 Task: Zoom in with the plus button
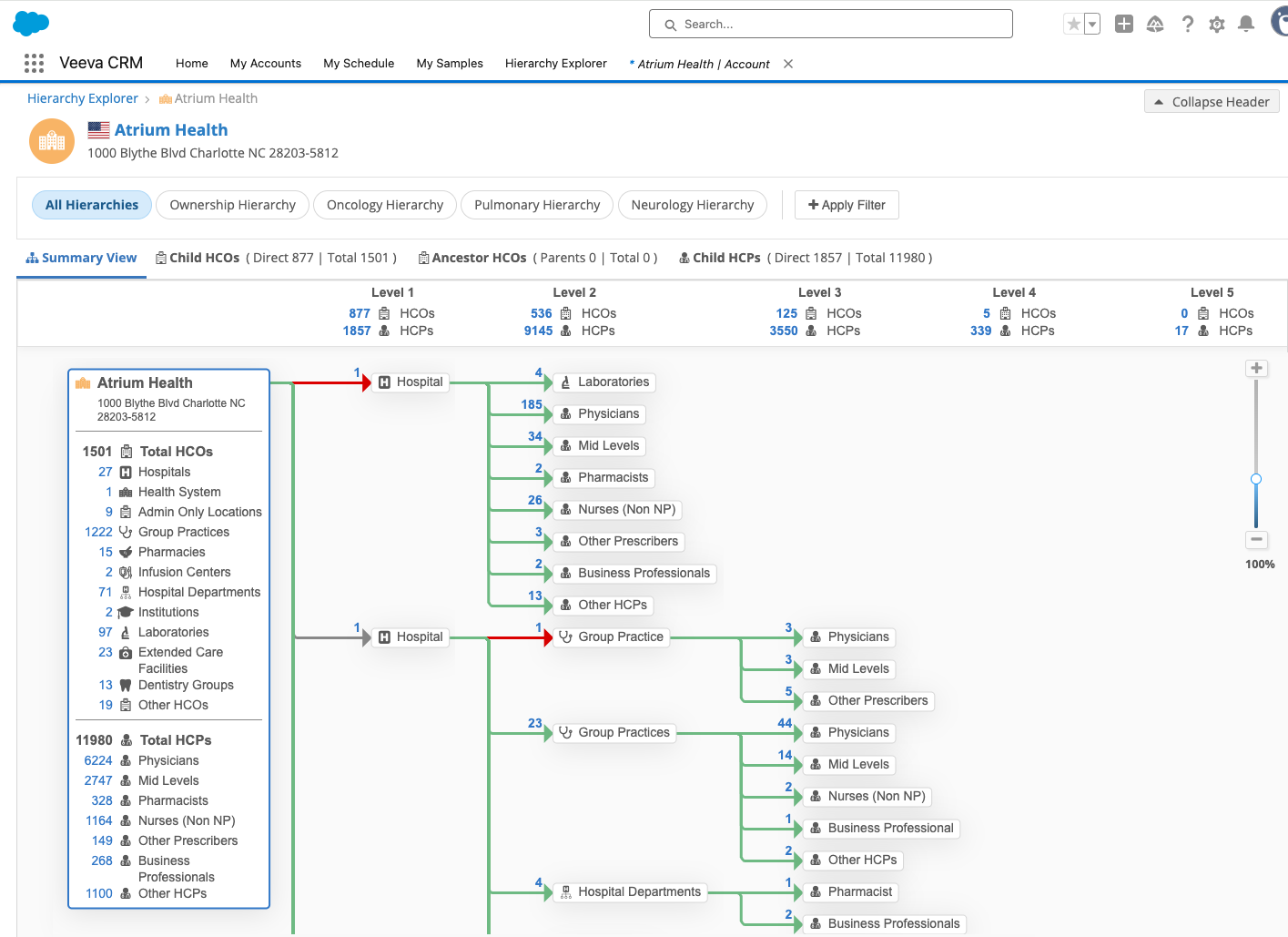[x=1256, y=368]
